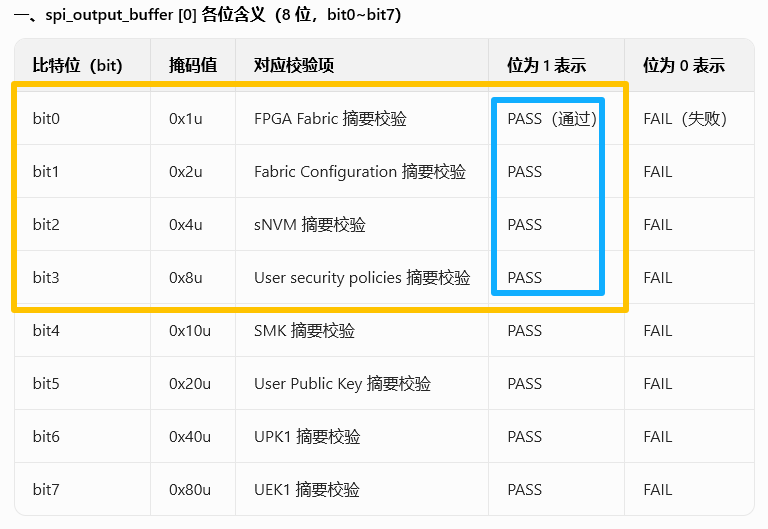Screen dimensions: 768x529
Task: Select Fabric Configuration 摘要校验 cell
Action: pyautogui.click(x=360, y=171)
